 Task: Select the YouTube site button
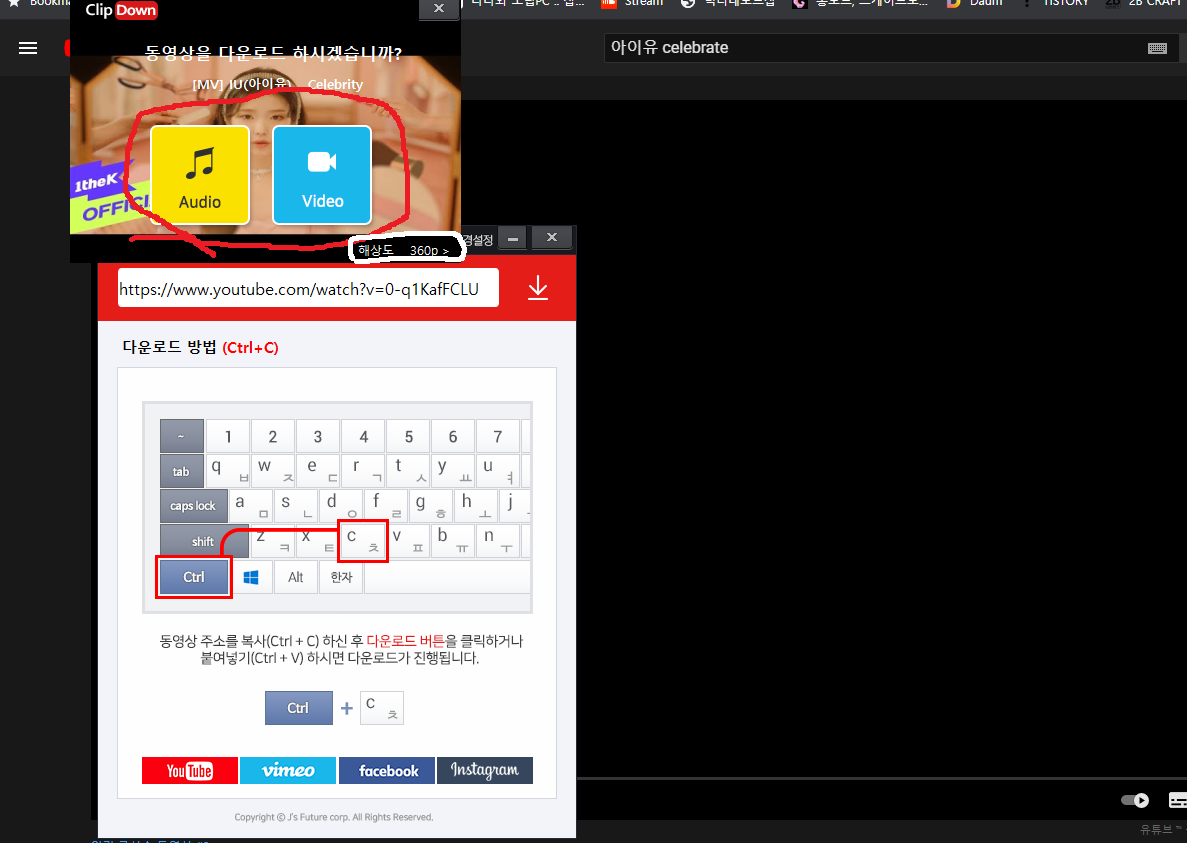tap(190, 770)
